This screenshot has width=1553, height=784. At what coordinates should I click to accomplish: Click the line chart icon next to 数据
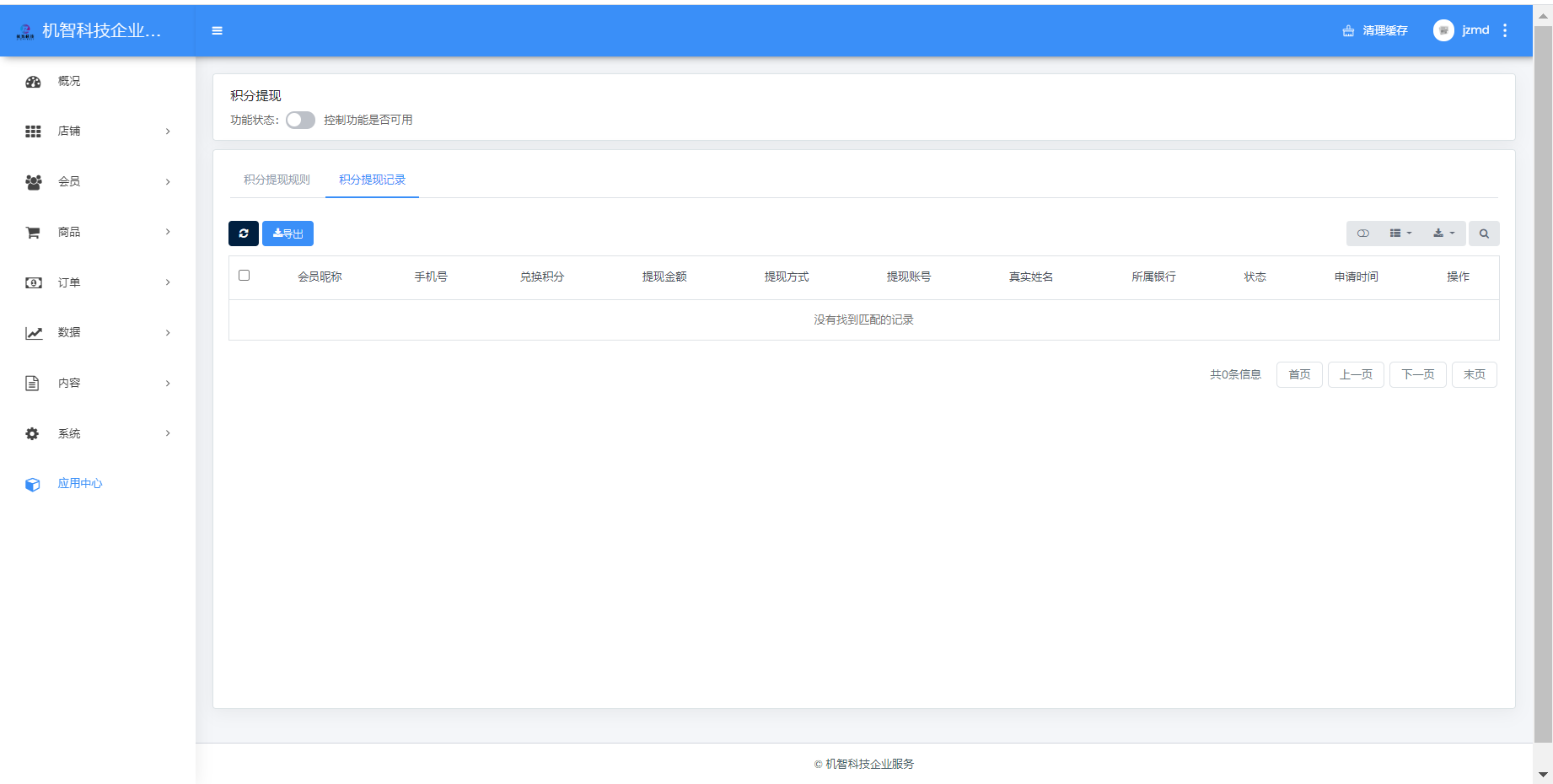pos(33,333)
